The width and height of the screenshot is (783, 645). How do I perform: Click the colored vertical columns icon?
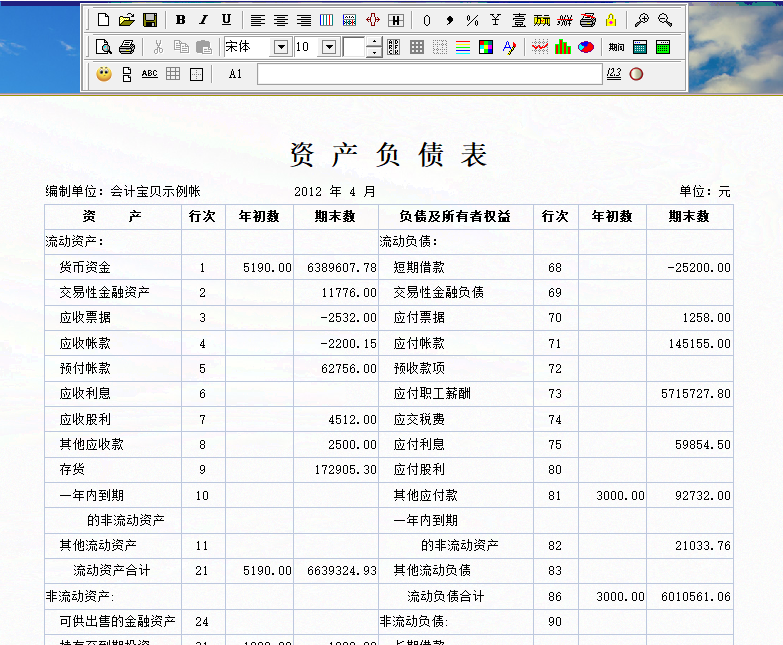click(327, 20)
